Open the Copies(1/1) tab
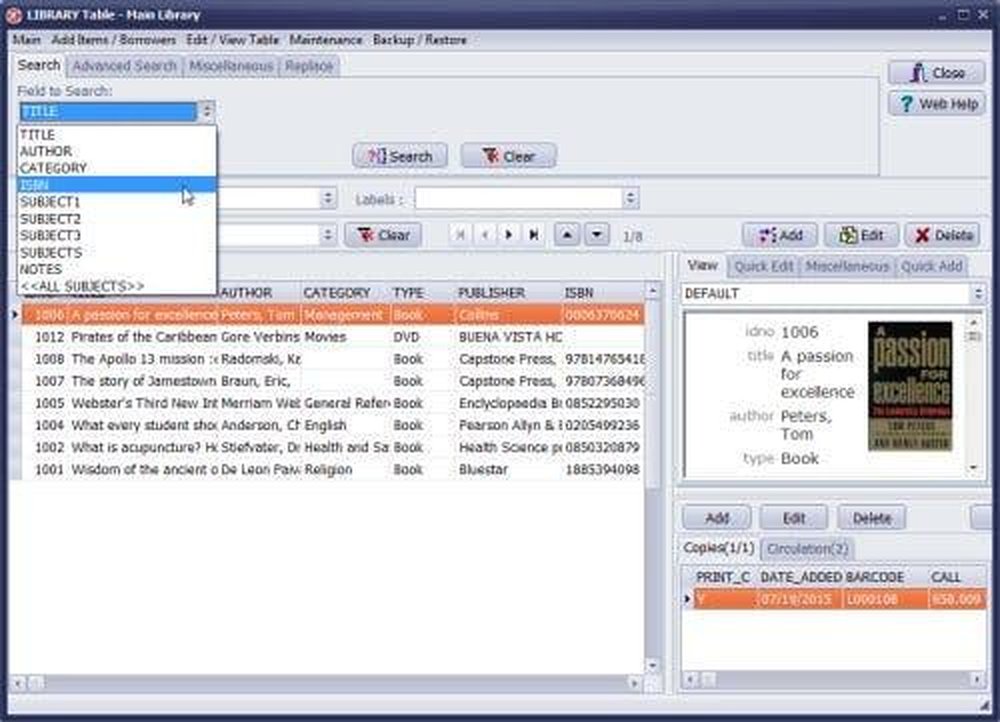This screenshot has height=722, width=1000. [719, 548]
